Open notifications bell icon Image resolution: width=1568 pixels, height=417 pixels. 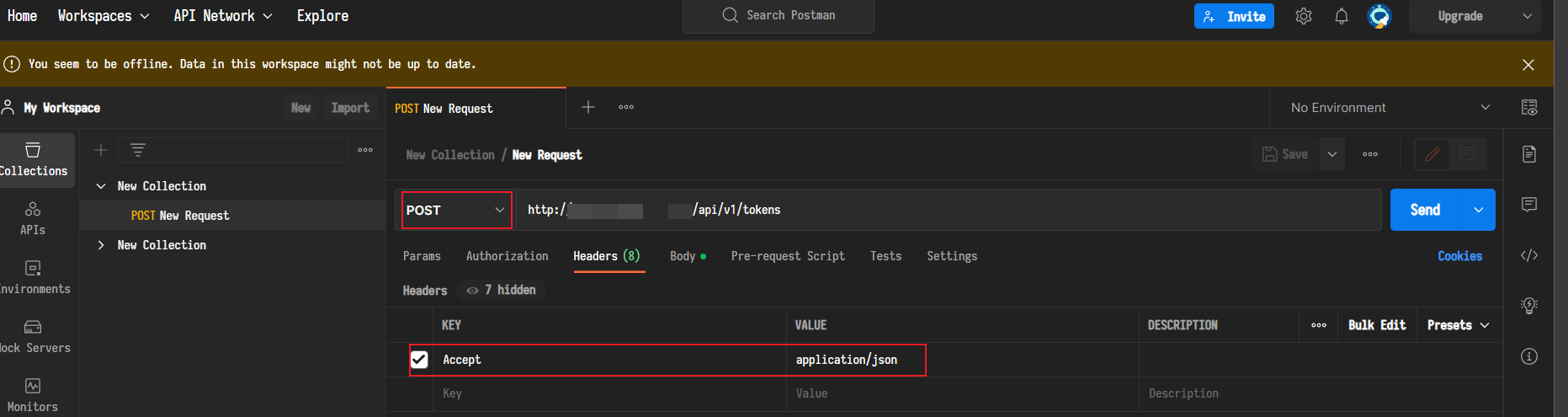point(1342,16)
